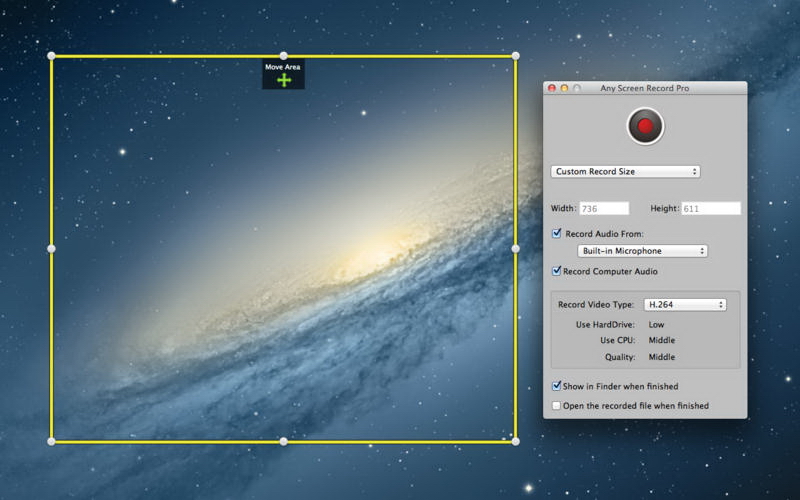Expand the Built-in Microphone source dropdown
The width and height of the screenshot is (800, 500).
tap(642, 251)
